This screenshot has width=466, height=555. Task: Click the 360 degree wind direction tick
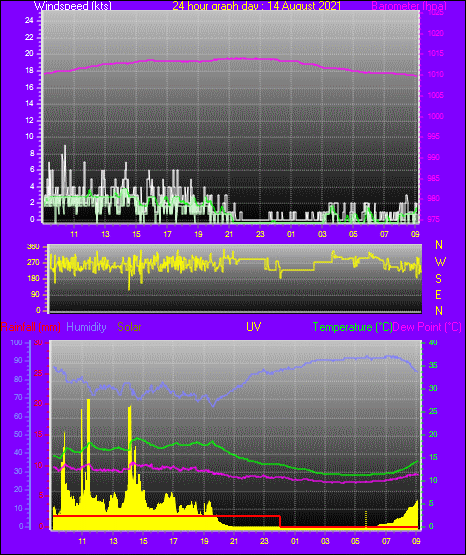point(33,247)
